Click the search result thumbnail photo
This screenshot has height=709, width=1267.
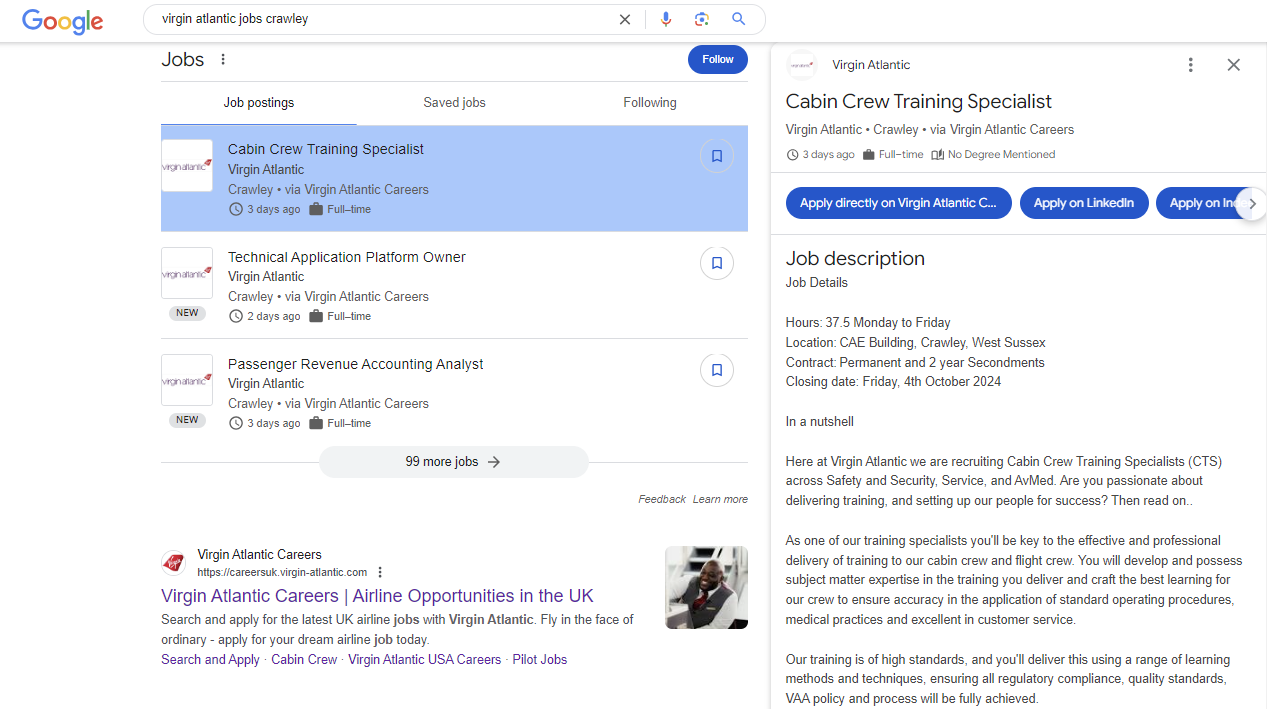tap(706, 587)
